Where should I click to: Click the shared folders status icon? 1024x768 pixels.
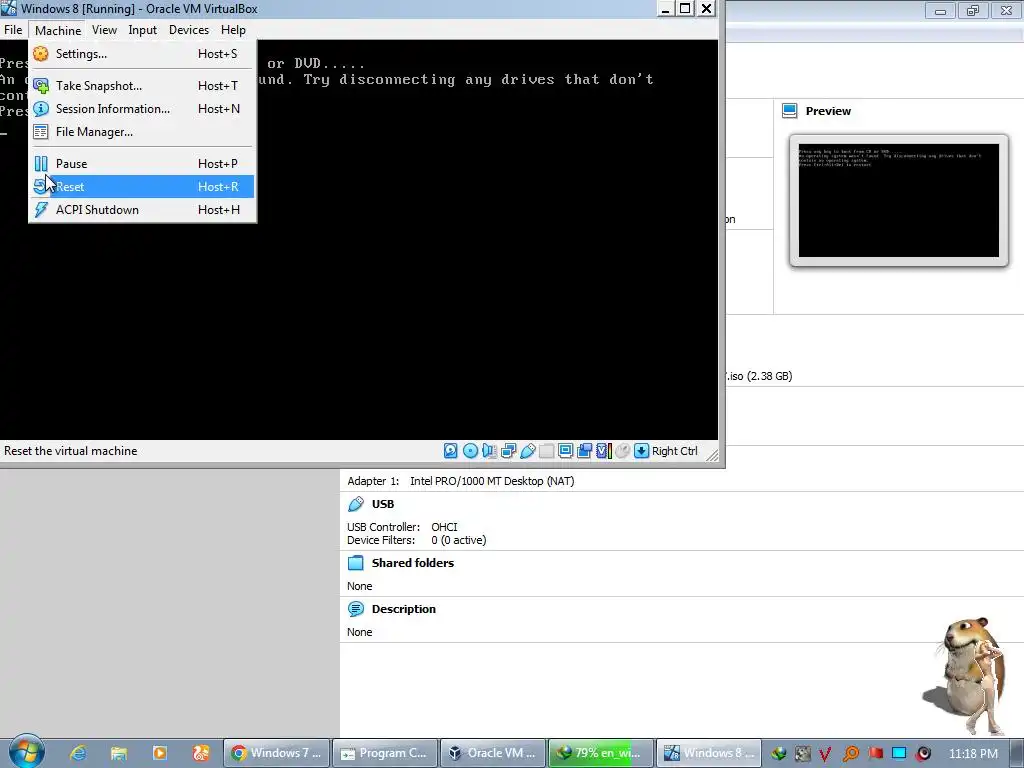pos(547,451)
